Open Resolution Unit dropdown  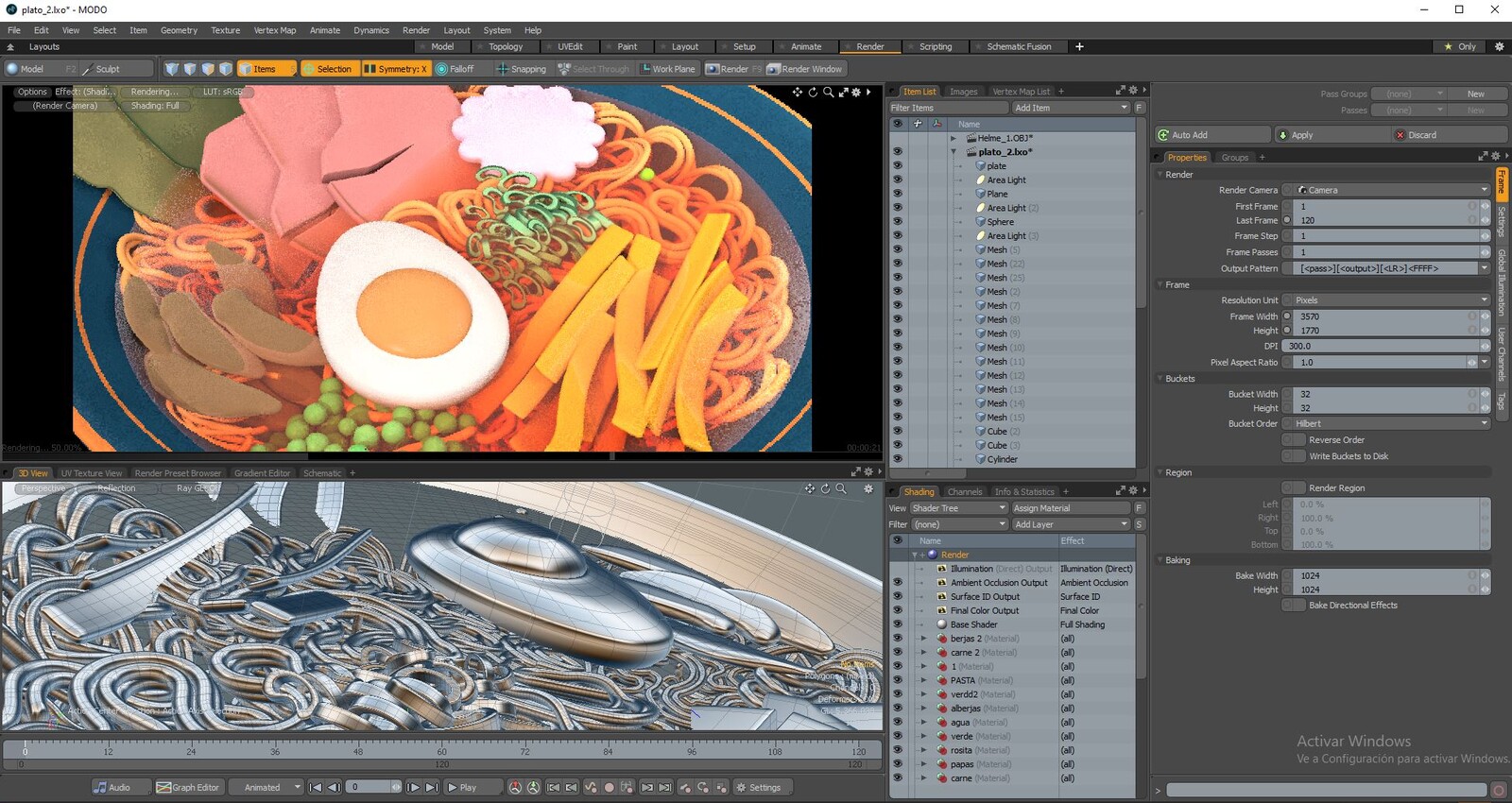coord(1392,300)
